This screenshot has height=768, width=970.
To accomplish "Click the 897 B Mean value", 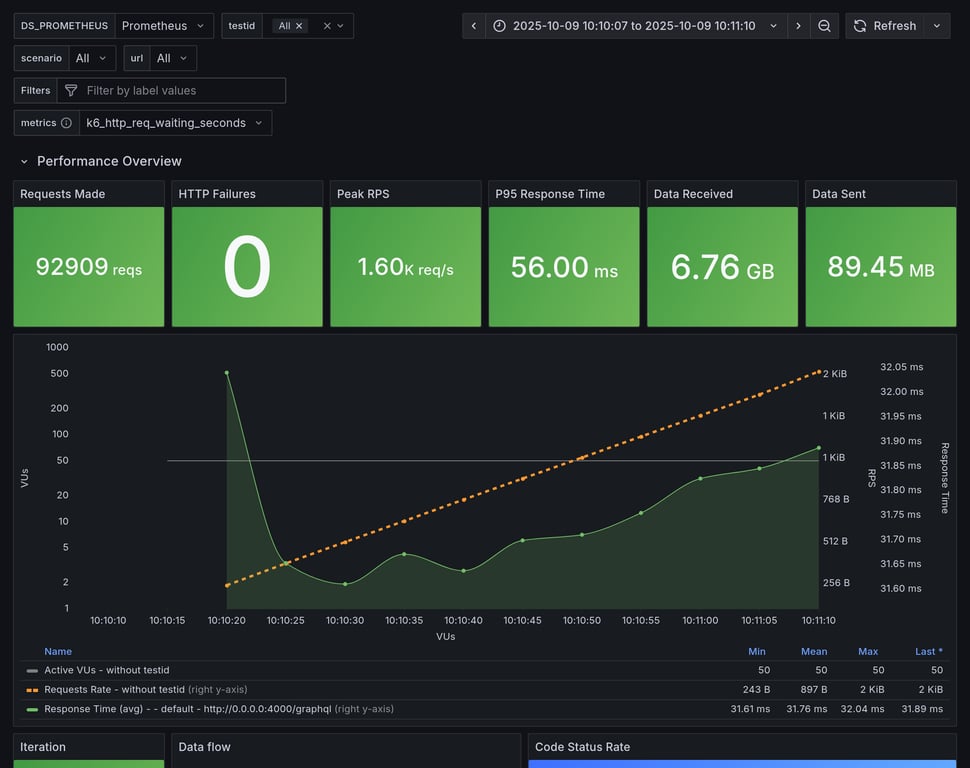I will (813, 689).
